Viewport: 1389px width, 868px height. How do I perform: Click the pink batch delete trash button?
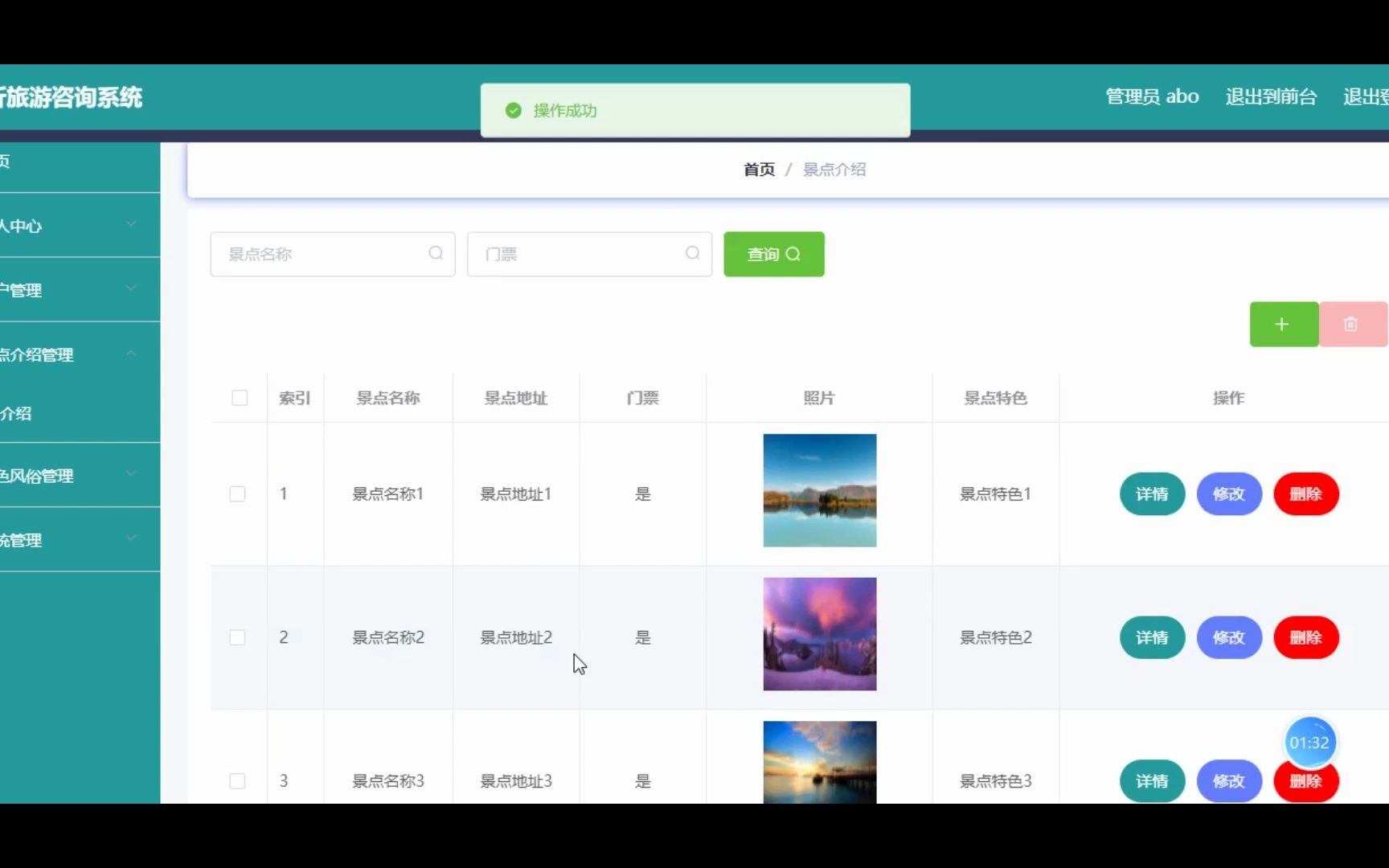tap(1353, 324)
